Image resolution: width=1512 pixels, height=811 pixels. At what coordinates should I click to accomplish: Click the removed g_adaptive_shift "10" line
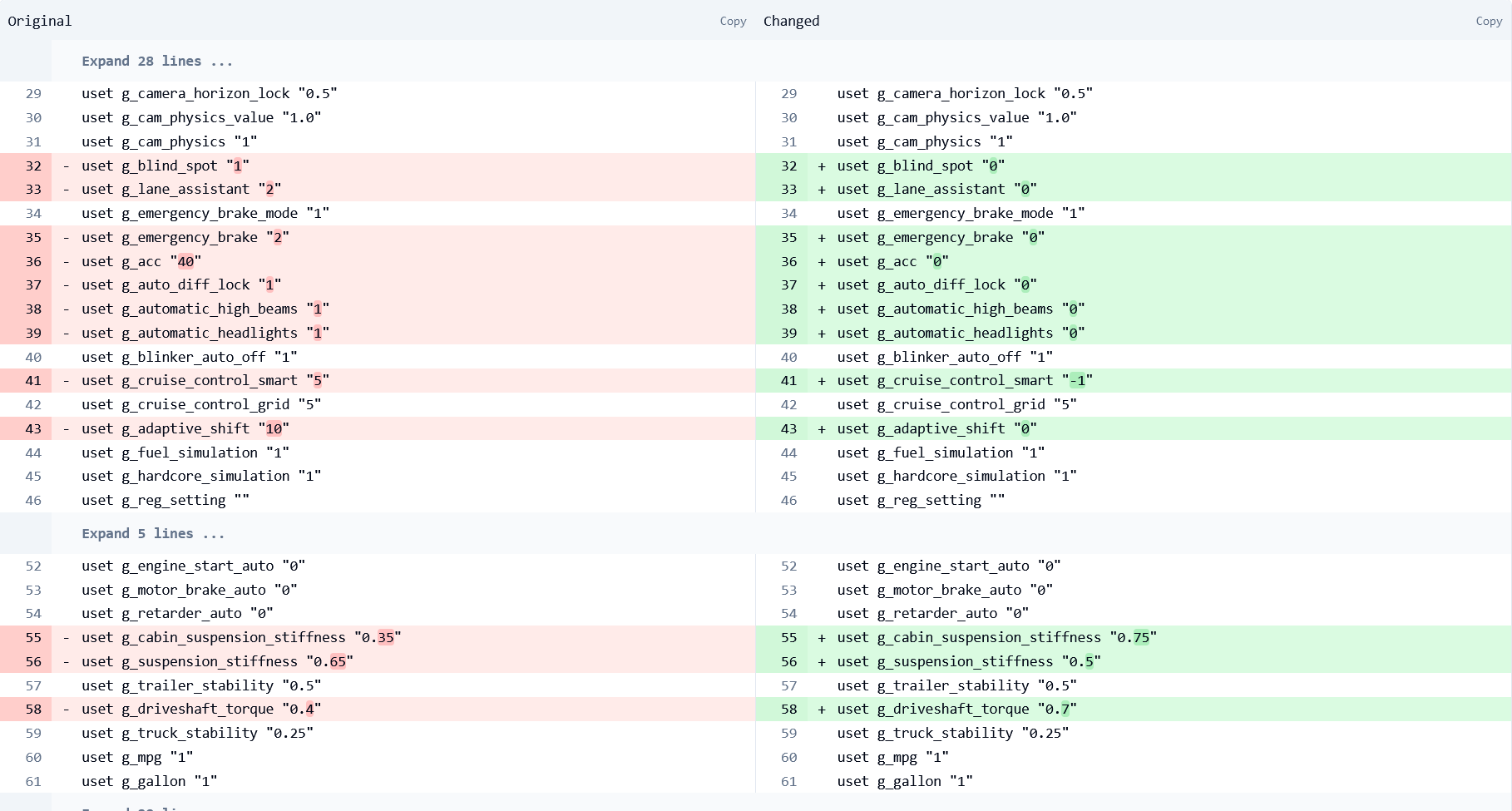click(x=185, y=428)
